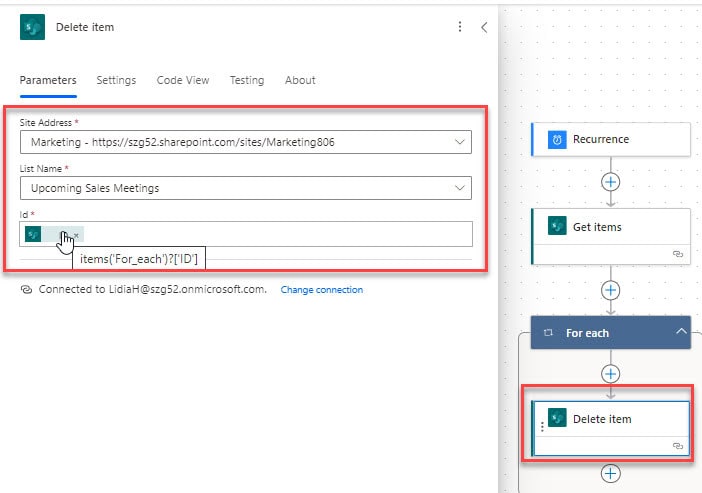Select the Get items action card

(x=610, y=236)
